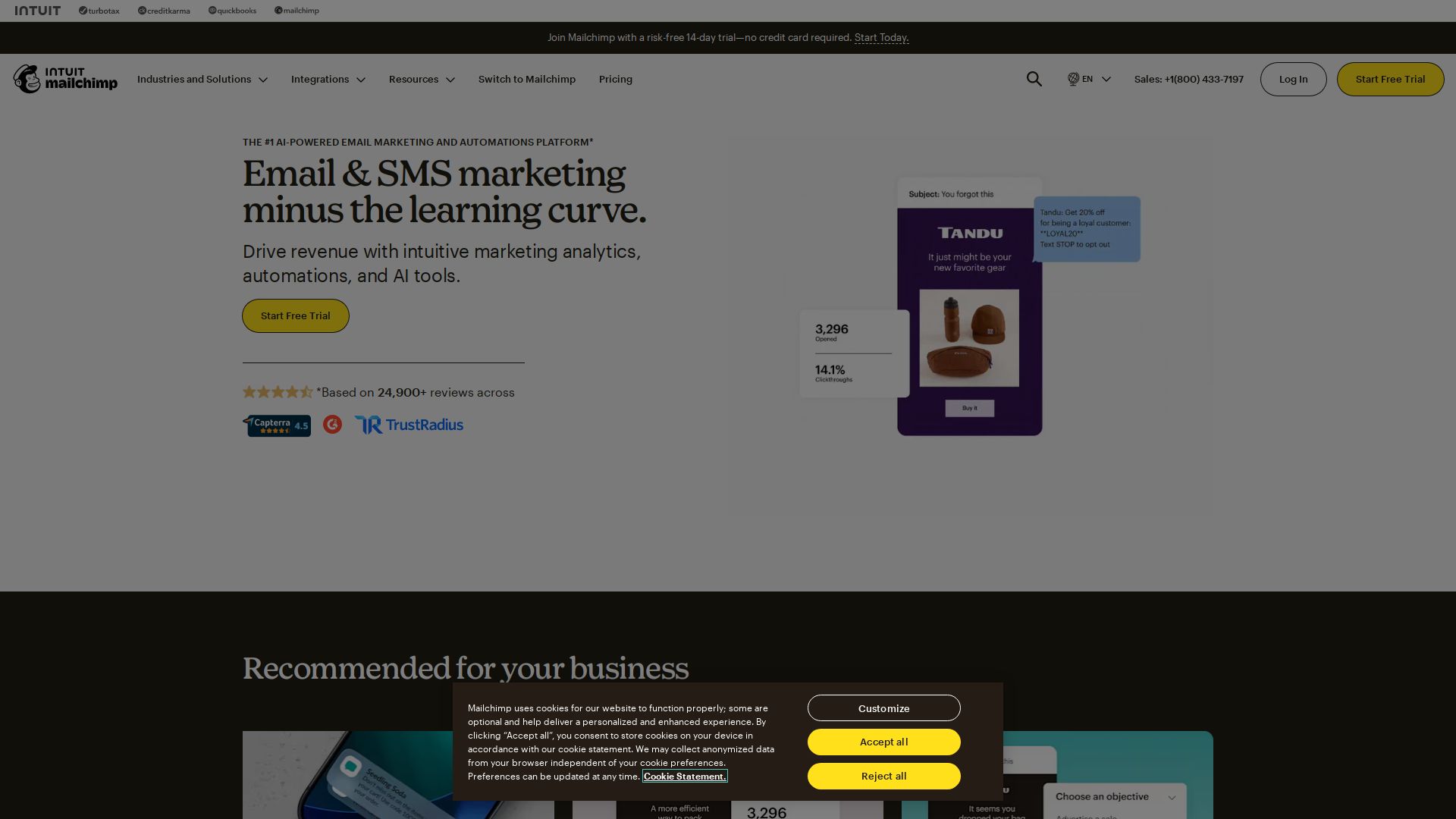The image size is (1456, 819).
Task: Go to Switch to Mailchimp page
Action: (x=527, y=79)
